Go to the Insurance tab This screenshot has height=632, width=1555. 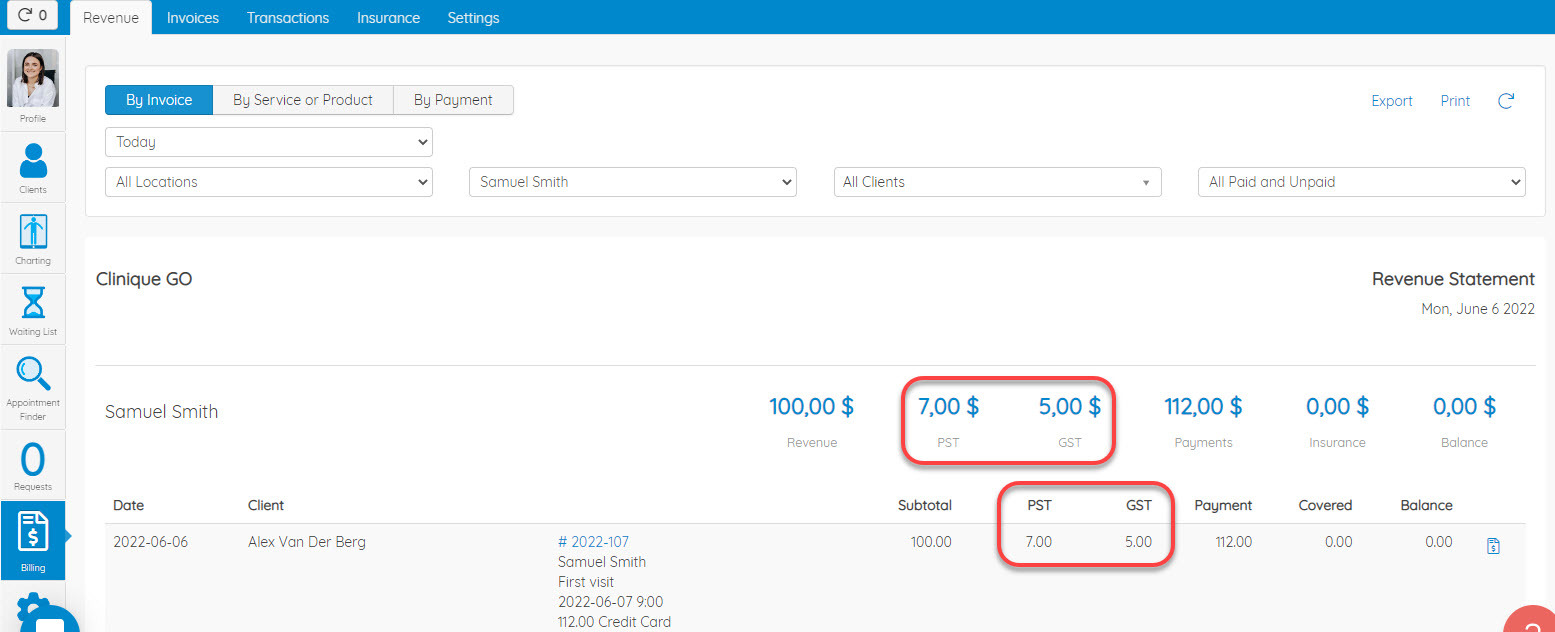[388, 18]
